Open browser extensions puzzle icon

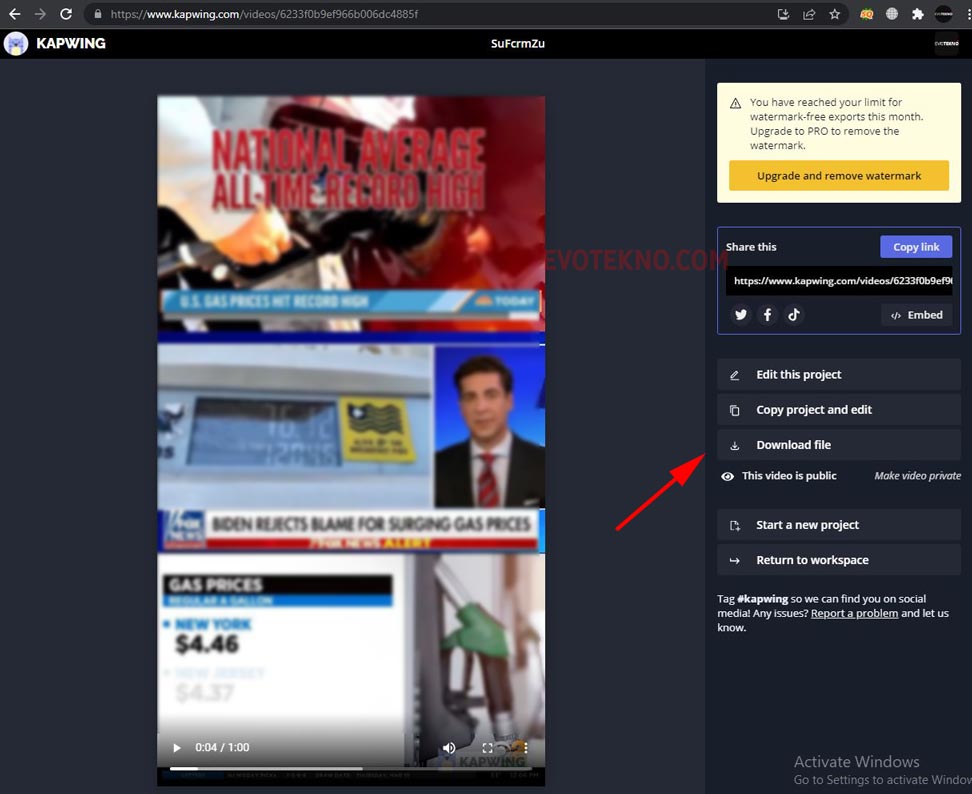[x=917, y=14]
